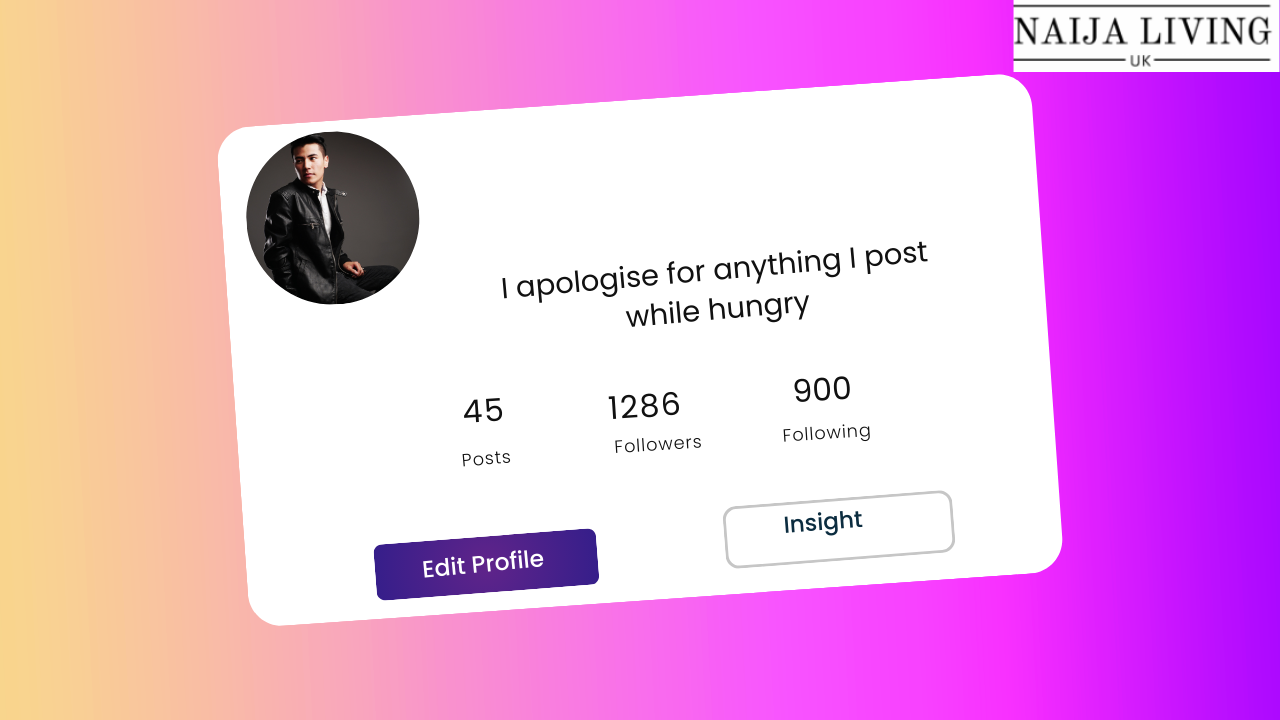
Task: Select the 1286 followers count
Action: (x=644, y=406)
